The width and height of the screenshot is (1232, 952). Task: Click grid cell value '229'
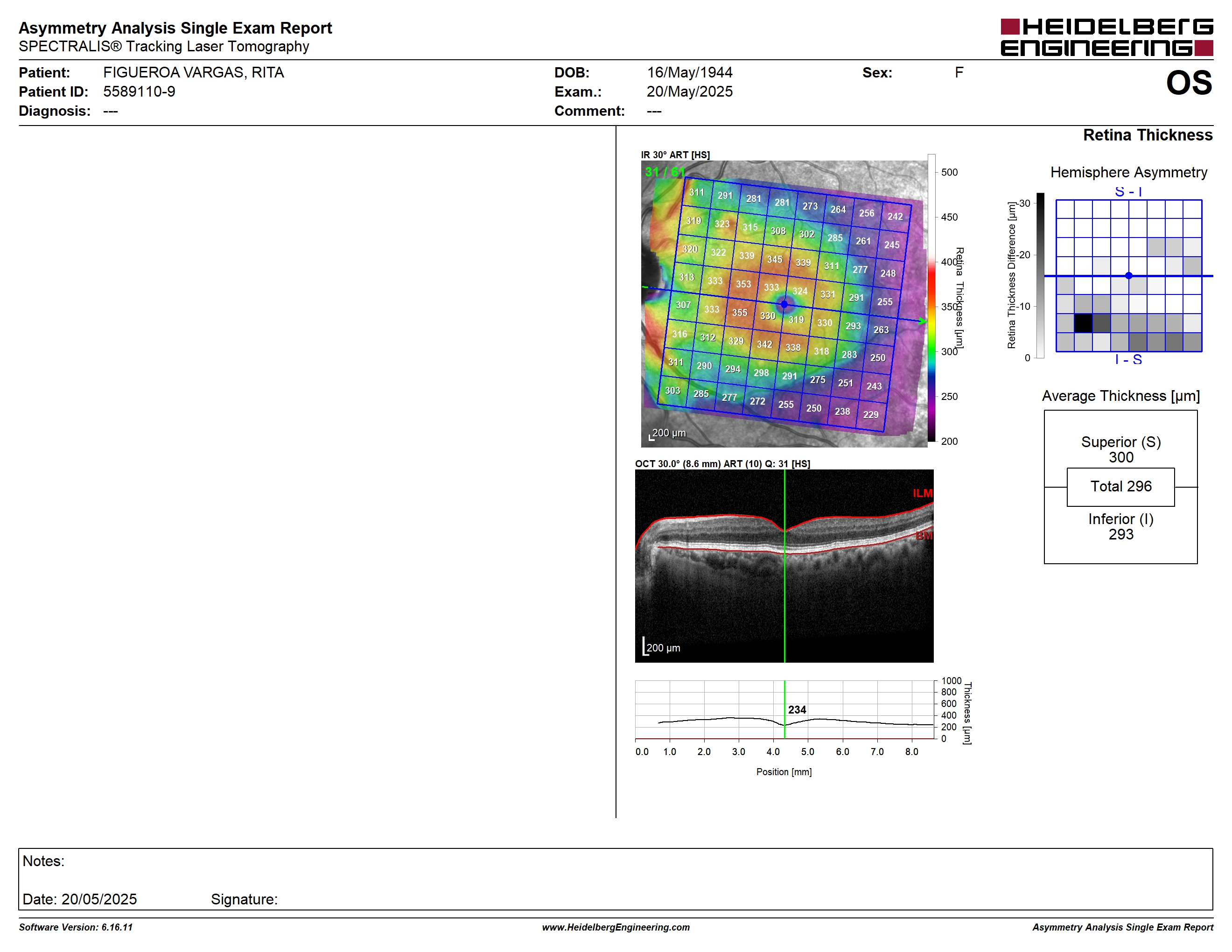click(871, 414)
